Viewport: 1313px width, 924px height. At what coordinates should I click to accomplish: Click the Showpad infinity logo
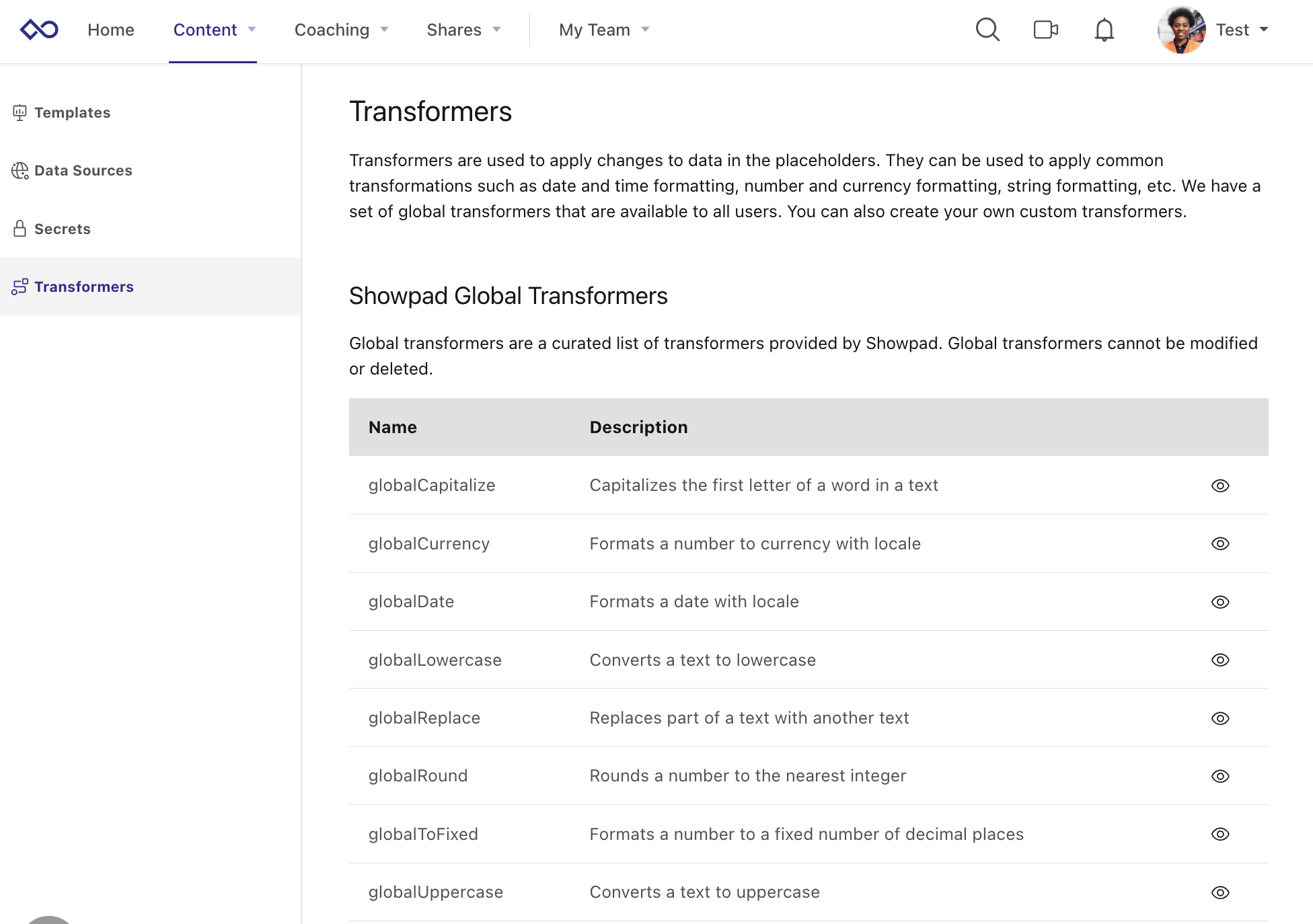pos(39,30)
